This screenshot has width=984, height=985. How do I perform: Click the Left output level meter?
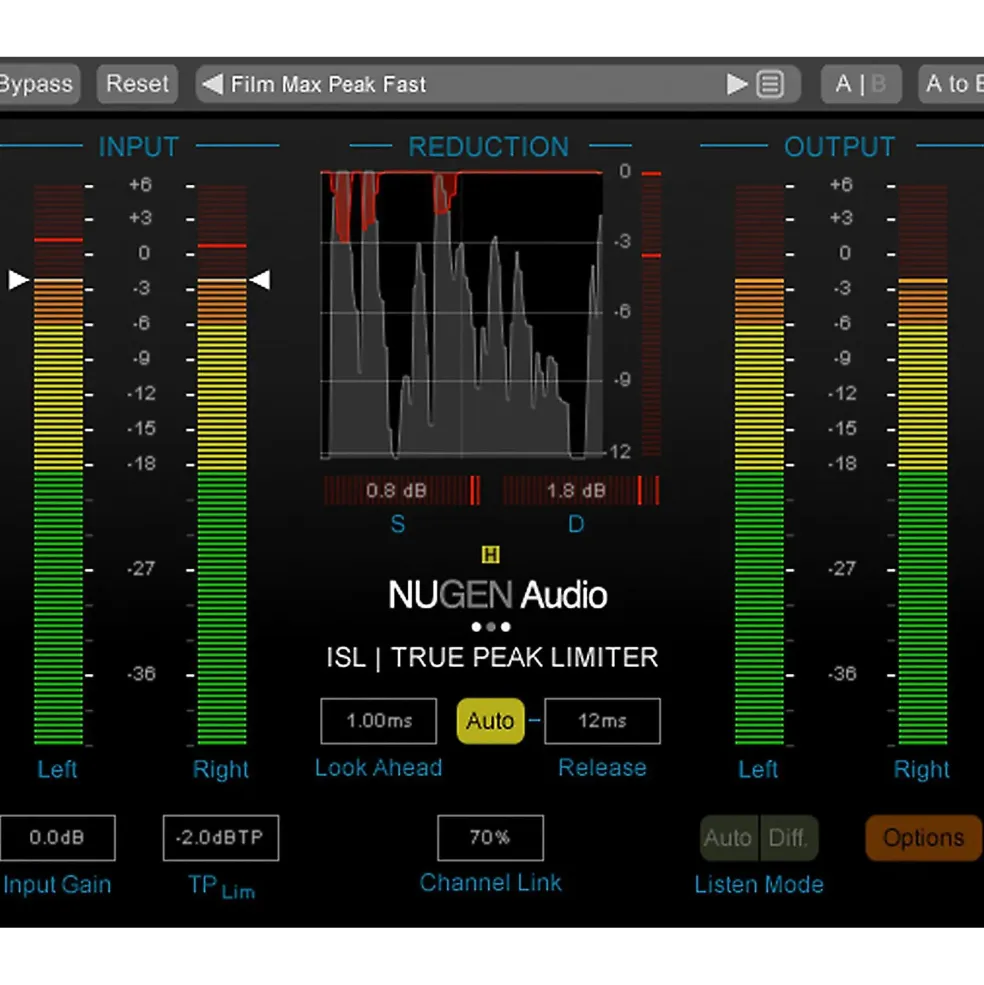pos(760,464)
